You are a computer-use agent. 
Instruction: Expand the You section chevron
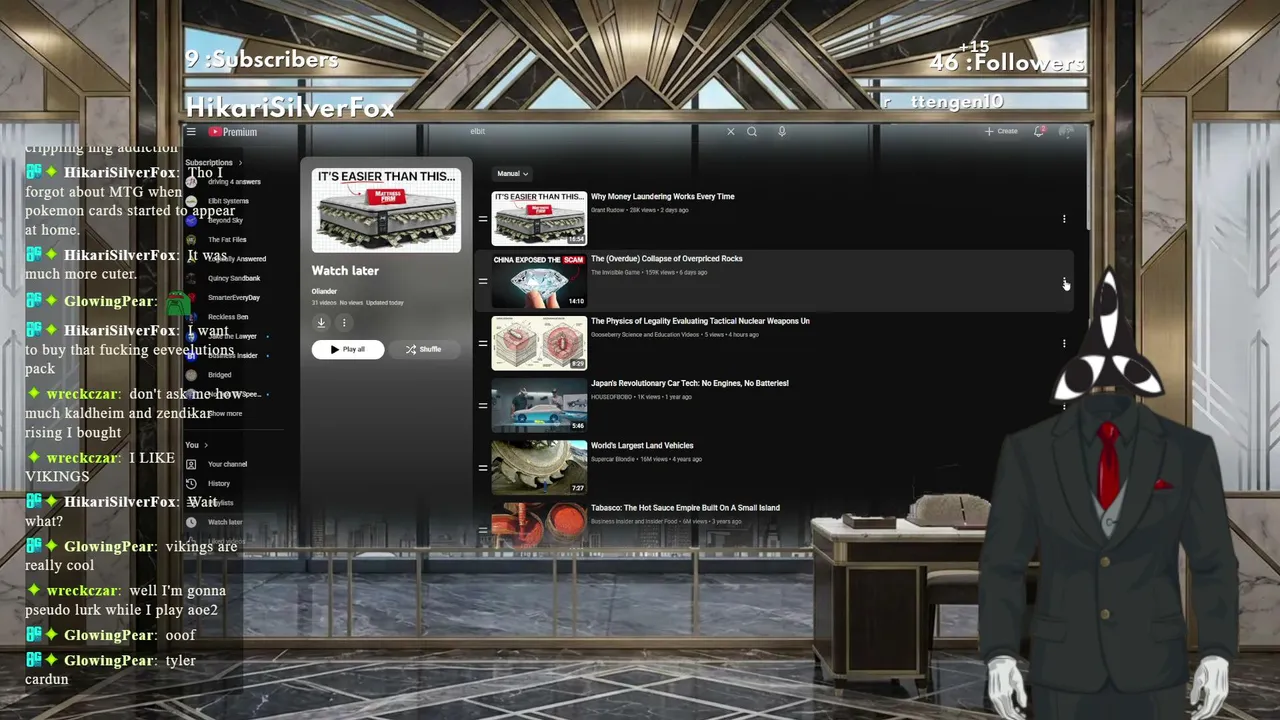[206, 445]
